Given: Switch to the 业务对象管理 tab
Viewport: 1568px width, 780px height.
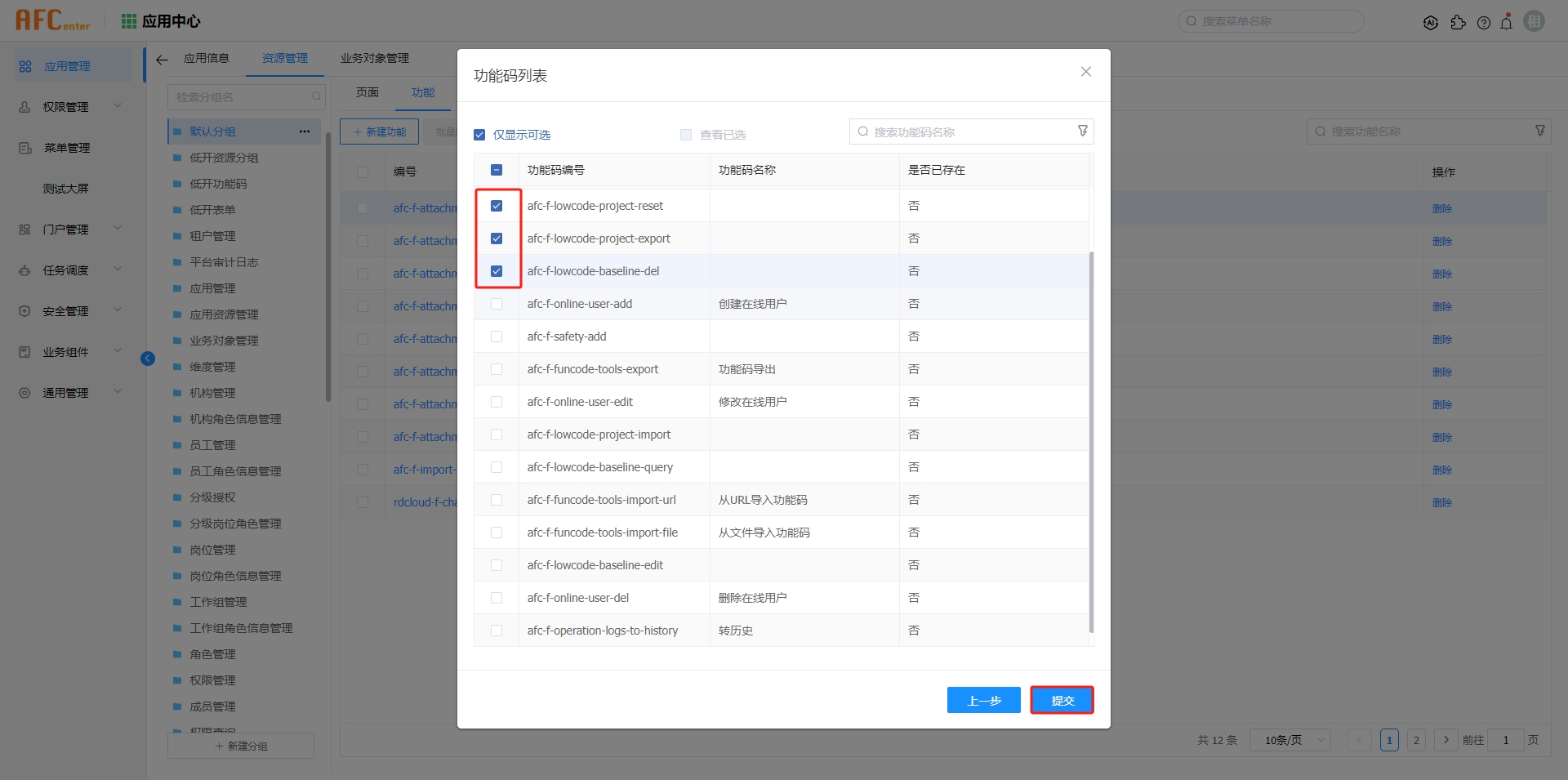Looking at the screenshot, I should (x=374, y=59).
